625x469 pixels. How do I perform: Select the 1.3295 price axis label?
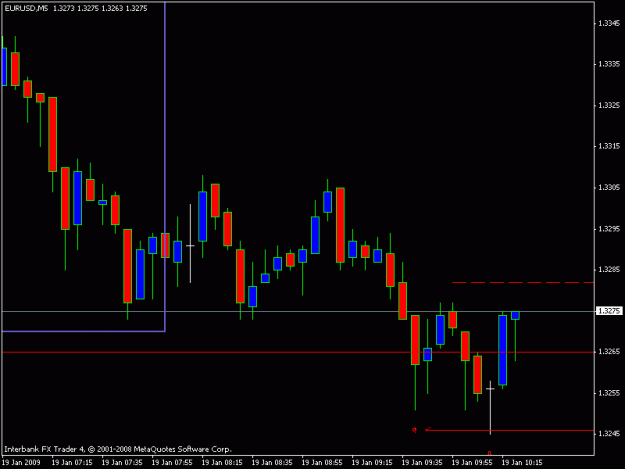tap(609, 229)
